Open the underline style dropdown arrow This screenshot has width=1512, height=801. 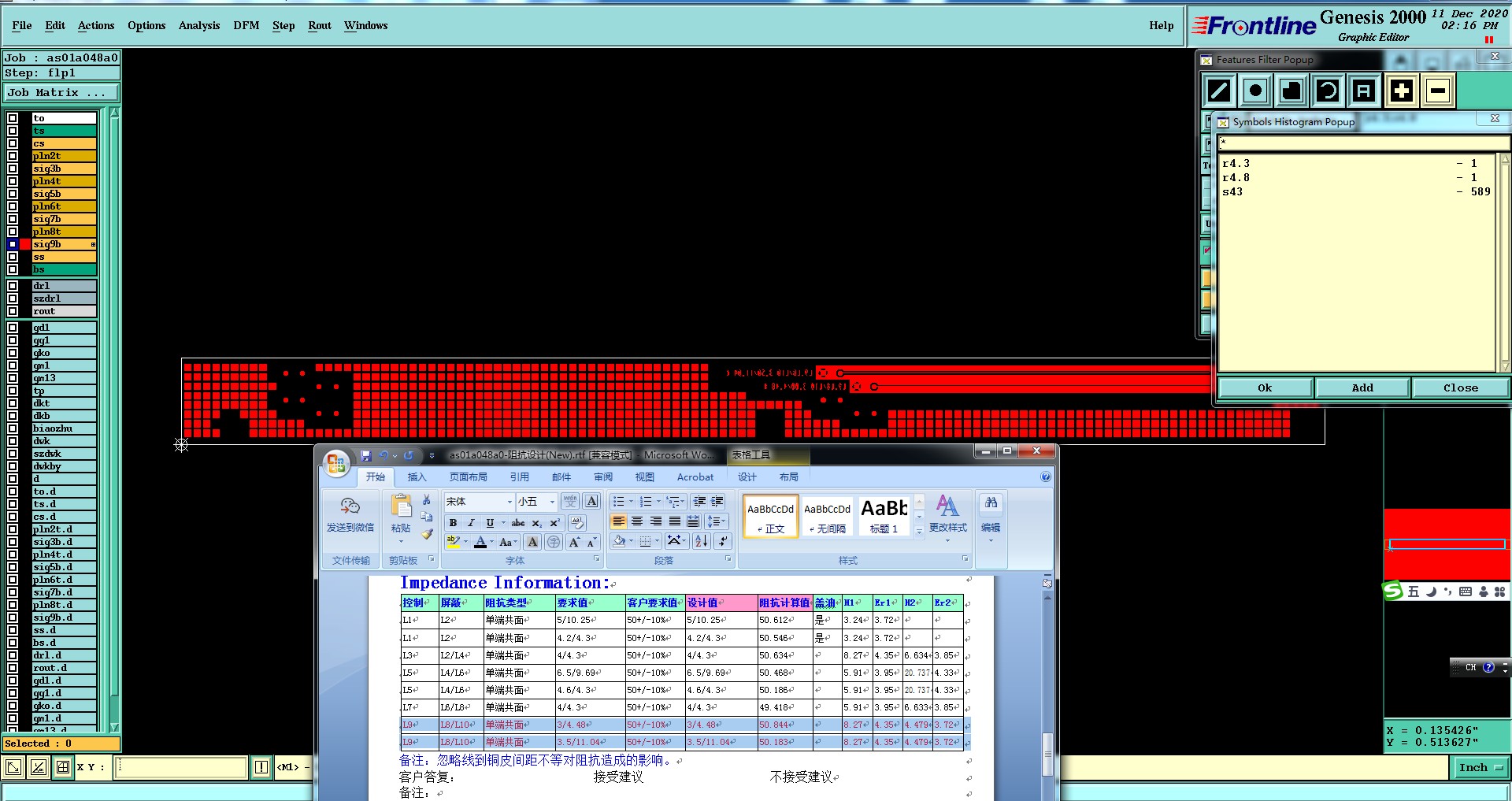pyautogui.click(x=503, y=523)
